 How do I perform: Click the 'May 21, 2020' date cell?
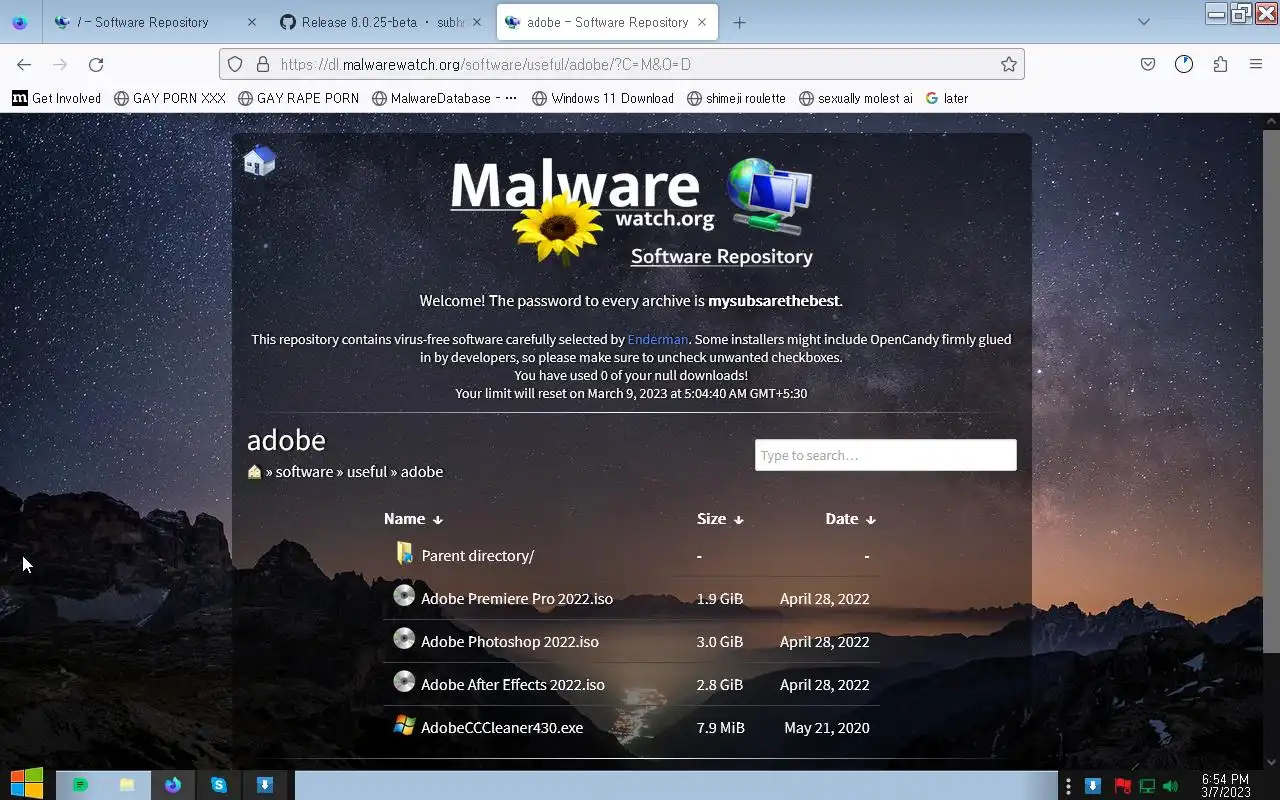coord(827,727)
